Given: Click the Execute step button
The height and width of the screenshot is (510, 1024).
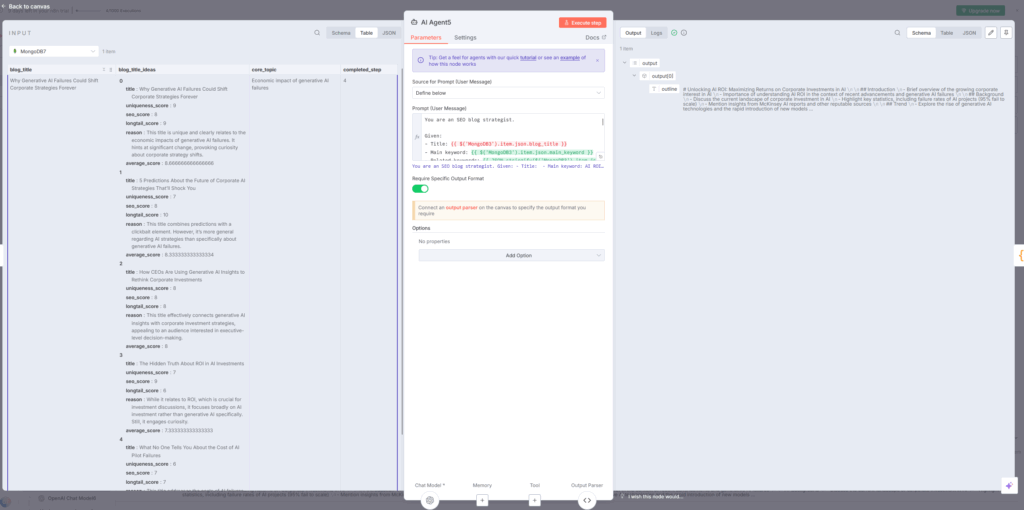Looking at the screenshot, I should 582,22.
